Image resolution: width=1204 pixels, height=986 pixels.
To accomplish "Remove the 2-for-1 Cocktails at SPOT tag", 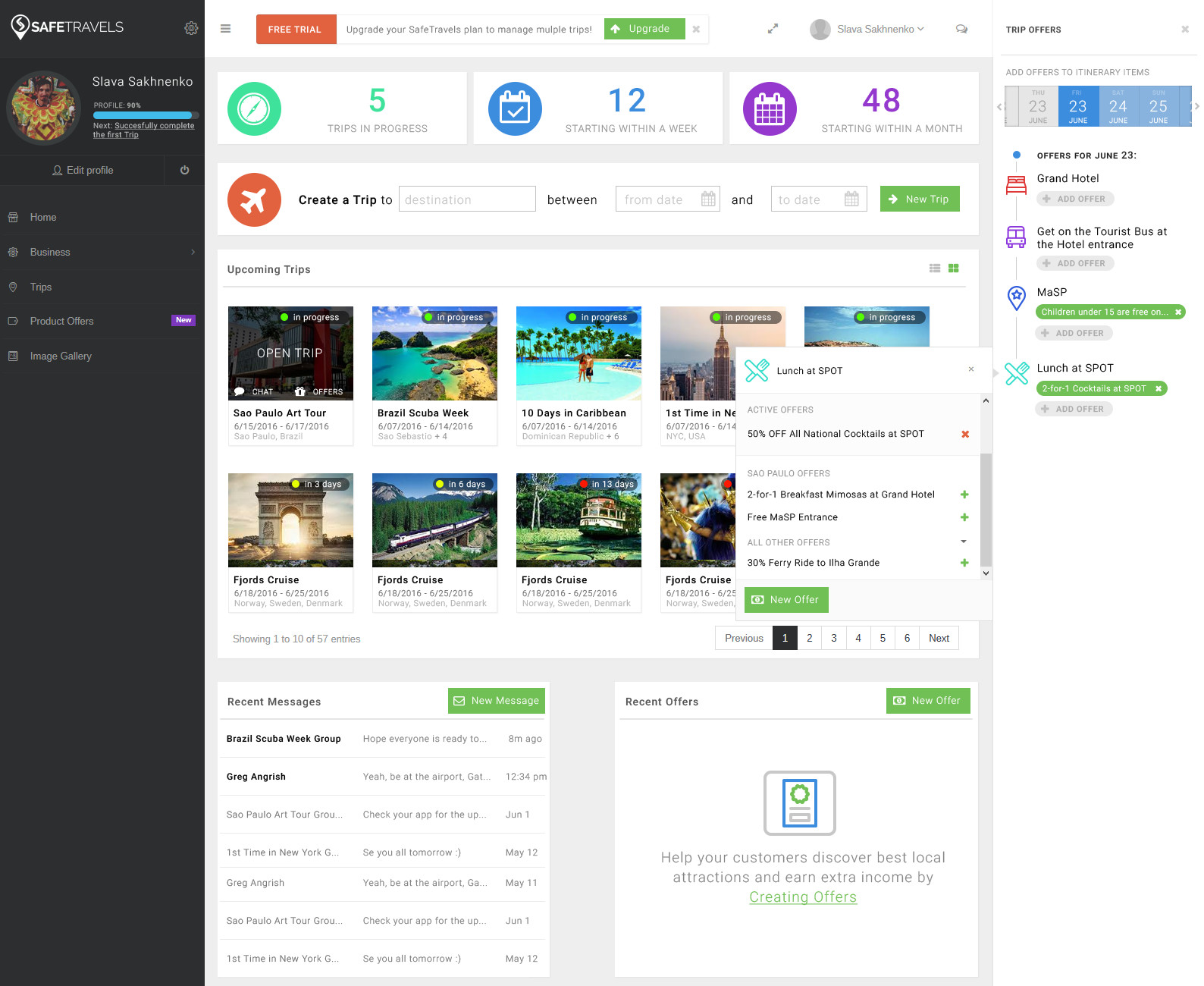I will click(1159, 389).
